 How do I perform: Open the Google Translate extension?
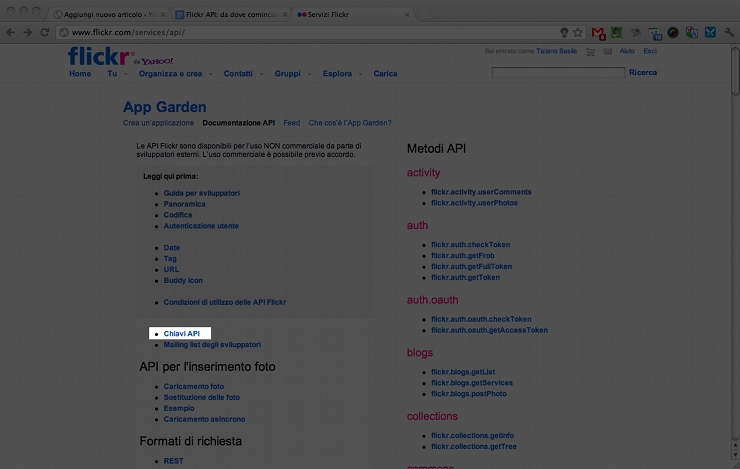coord(692,32)
